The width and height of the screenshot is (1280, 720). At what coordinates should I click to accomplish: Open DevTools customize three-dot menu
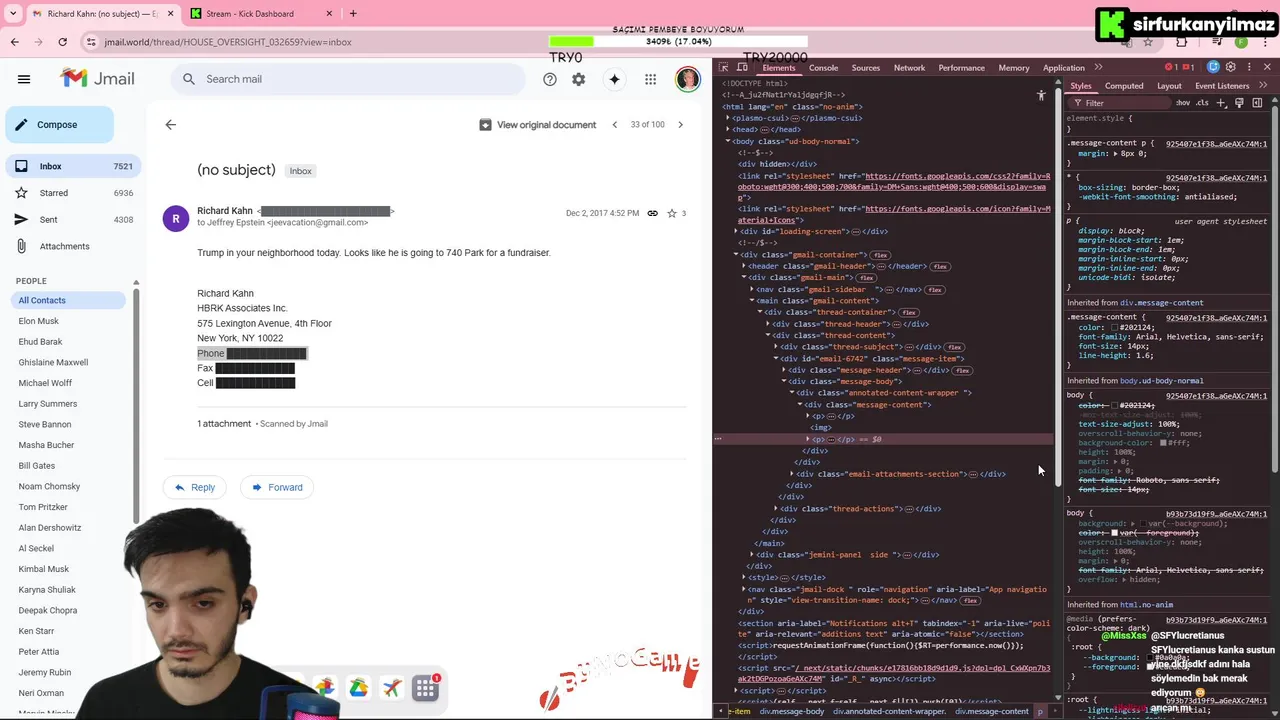coord(1249,67)
